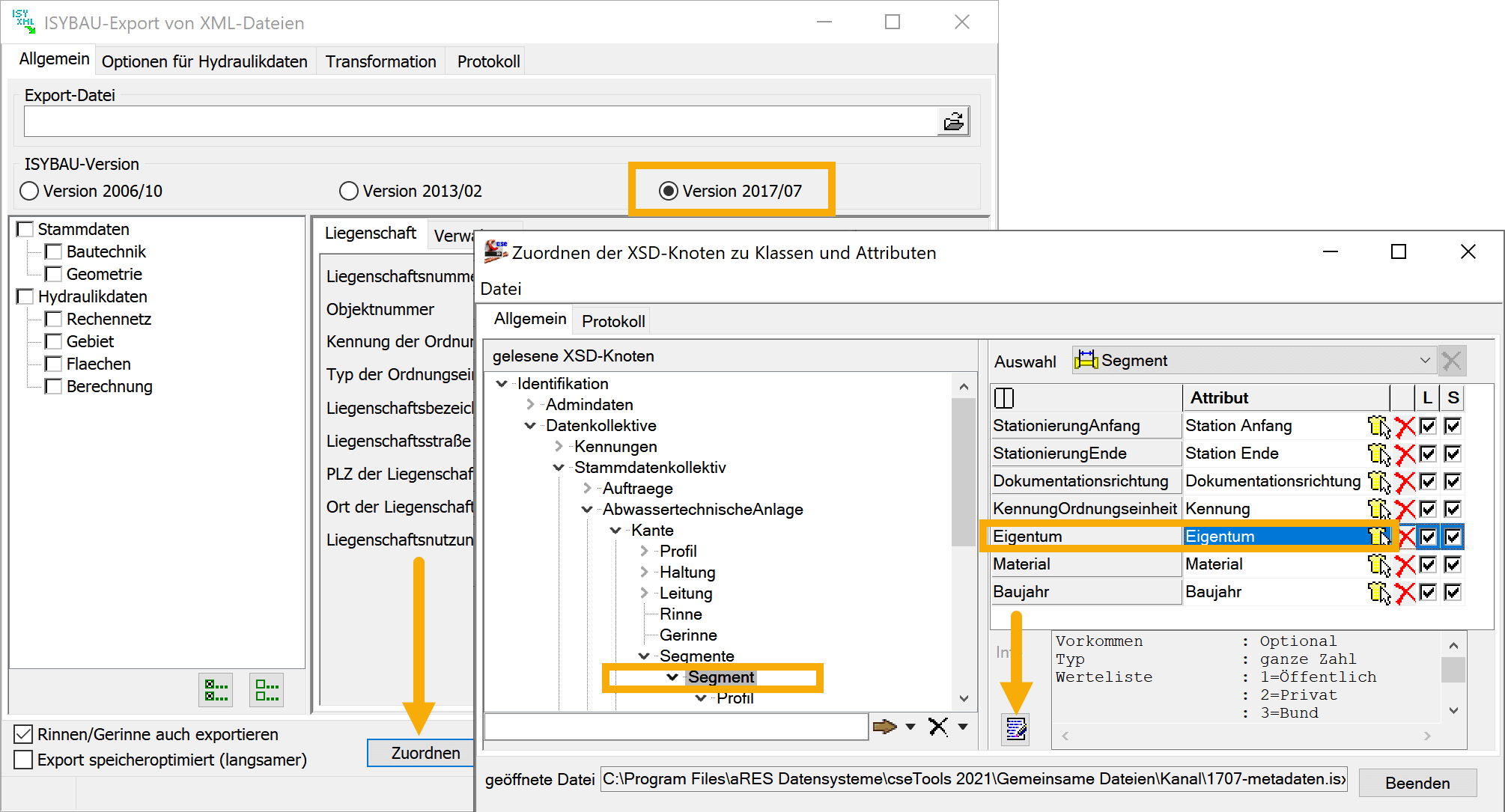Click the Beenden button
This screenshot has height=812, width=1505.
pyautogui.click(x=1417, y=783)
